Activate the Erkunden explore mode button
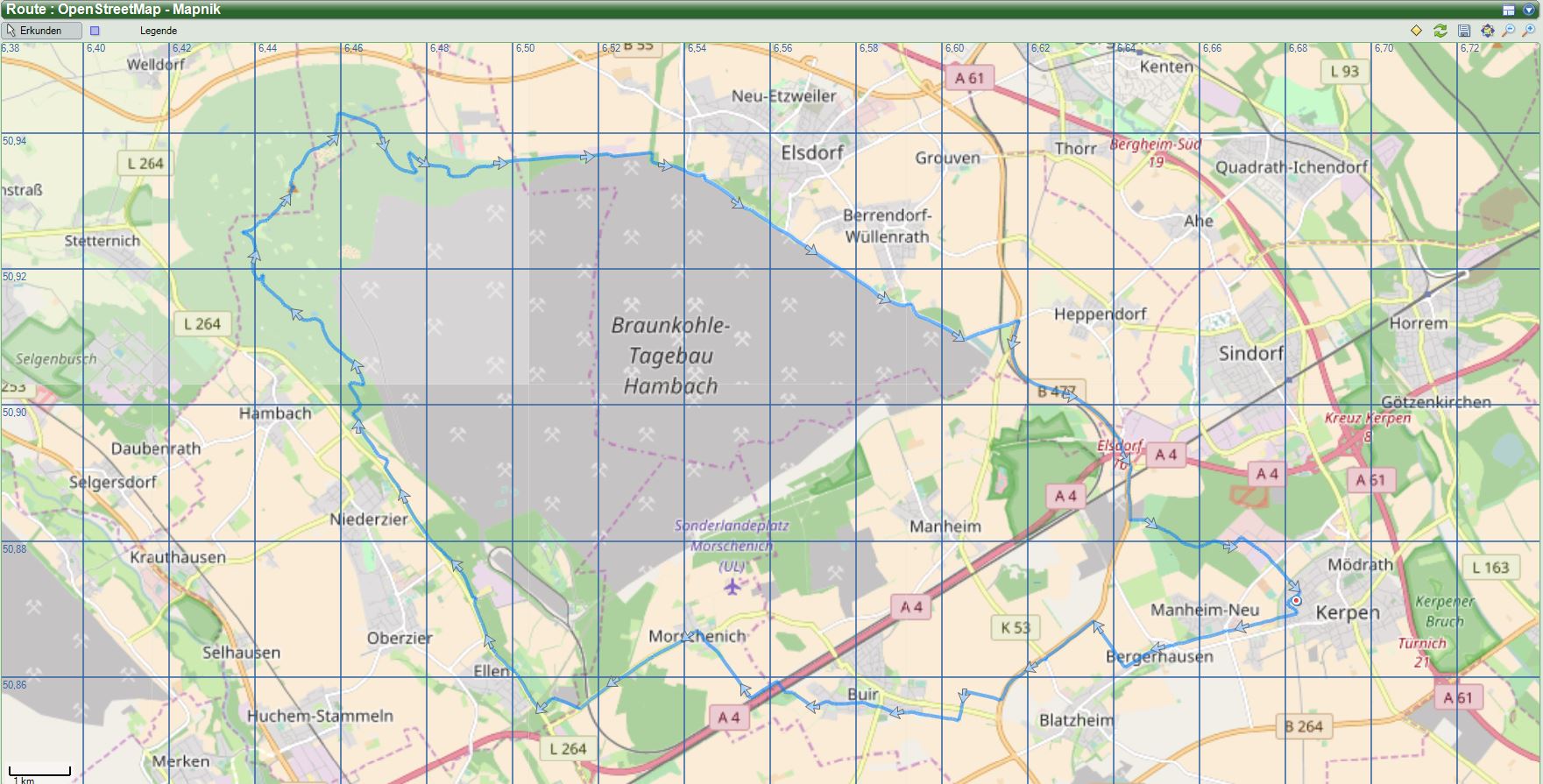 [42, 31]
